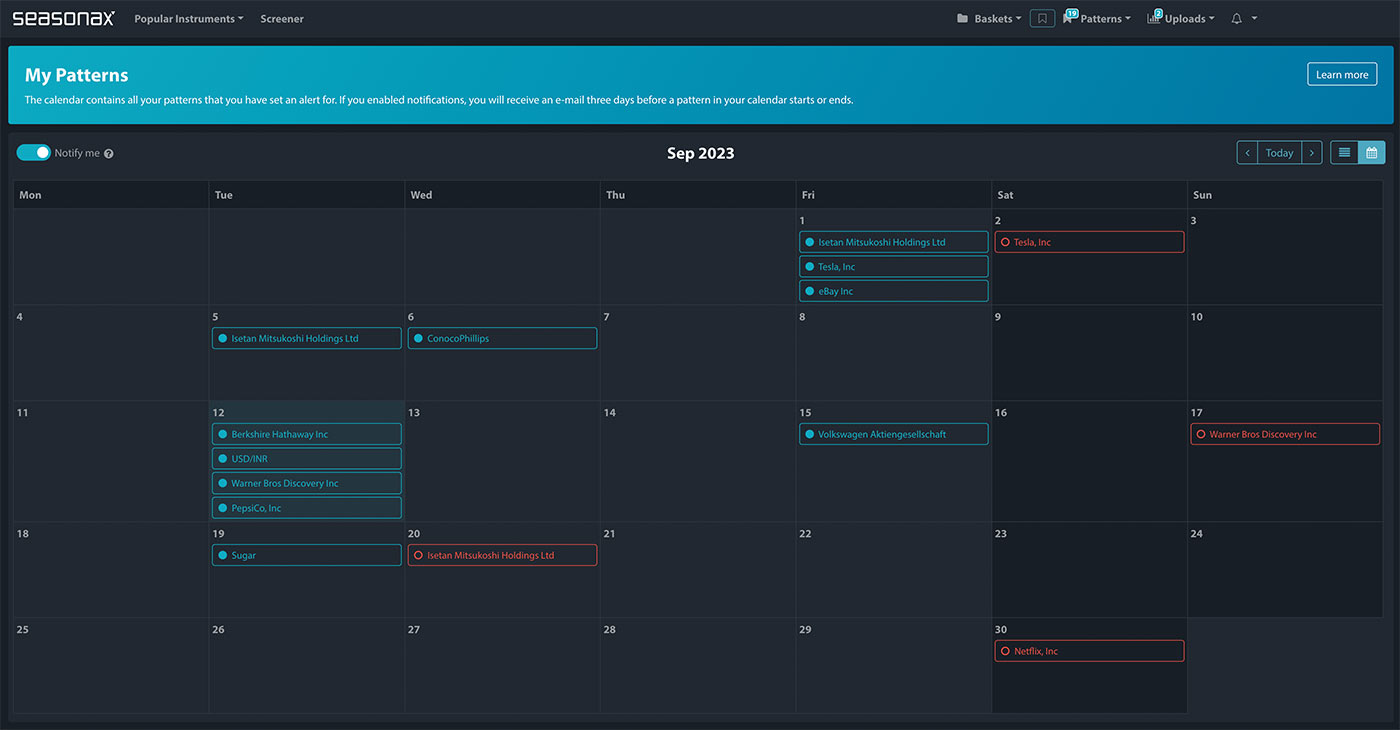
Task: Open the dropdown arrow beside the bell
Action: click(x=1254, y=19)
